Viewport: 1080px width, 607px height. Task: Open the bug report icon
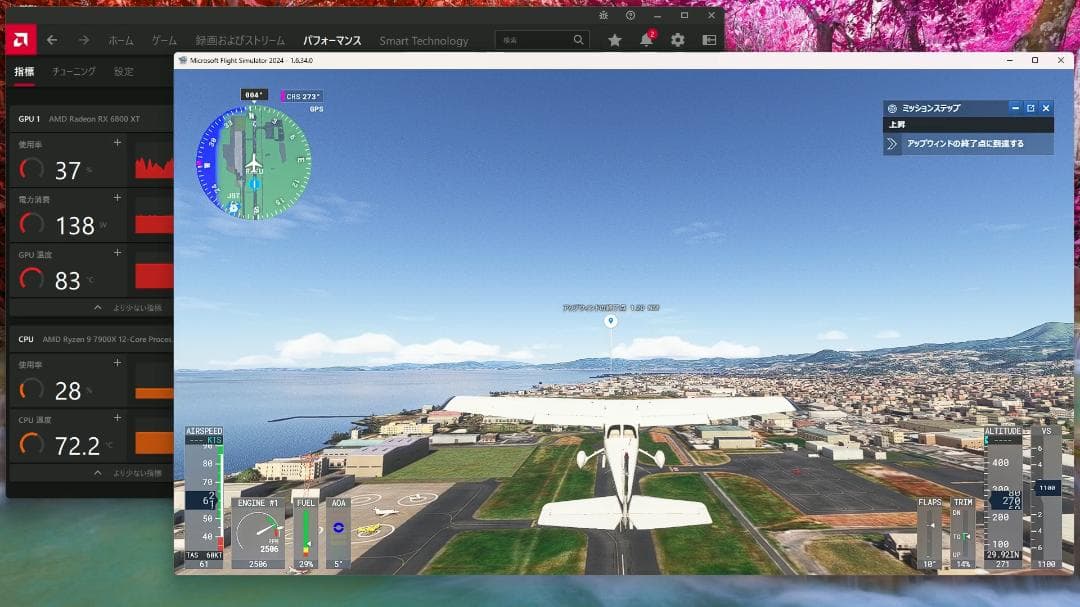(603, 16)
